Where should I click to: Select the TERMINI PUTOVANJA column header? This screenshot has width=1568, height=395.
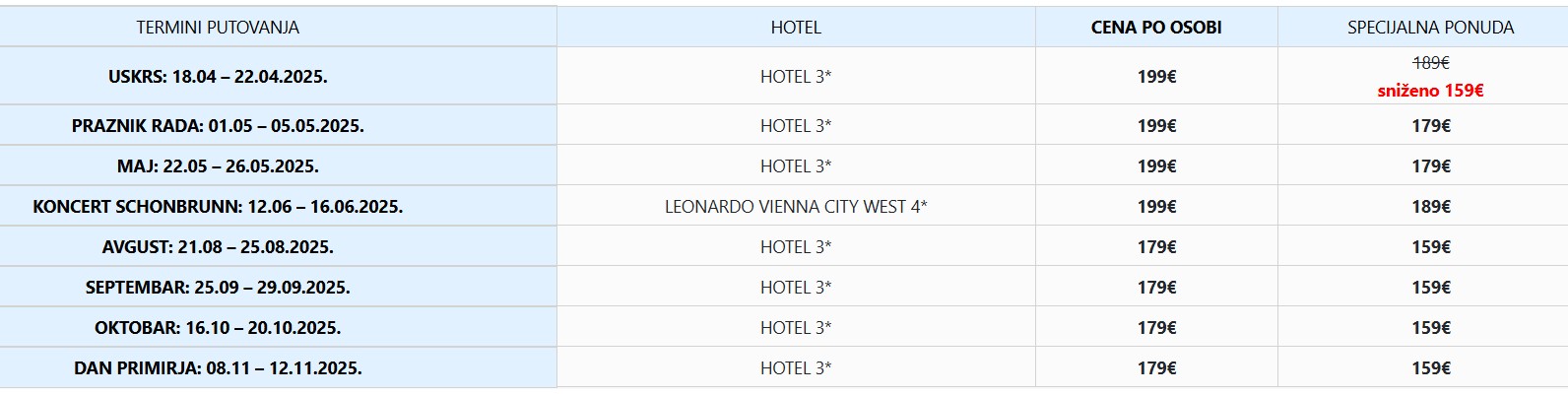218,28
